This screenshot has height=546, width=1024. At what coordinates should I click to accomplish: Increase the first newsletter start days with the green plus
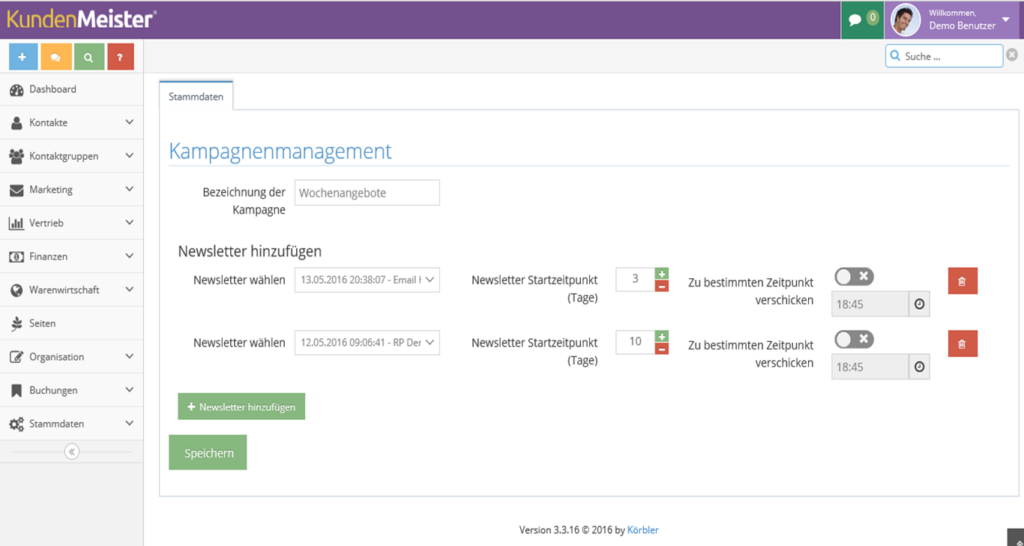pyautogui.click(x=662, y=274)
